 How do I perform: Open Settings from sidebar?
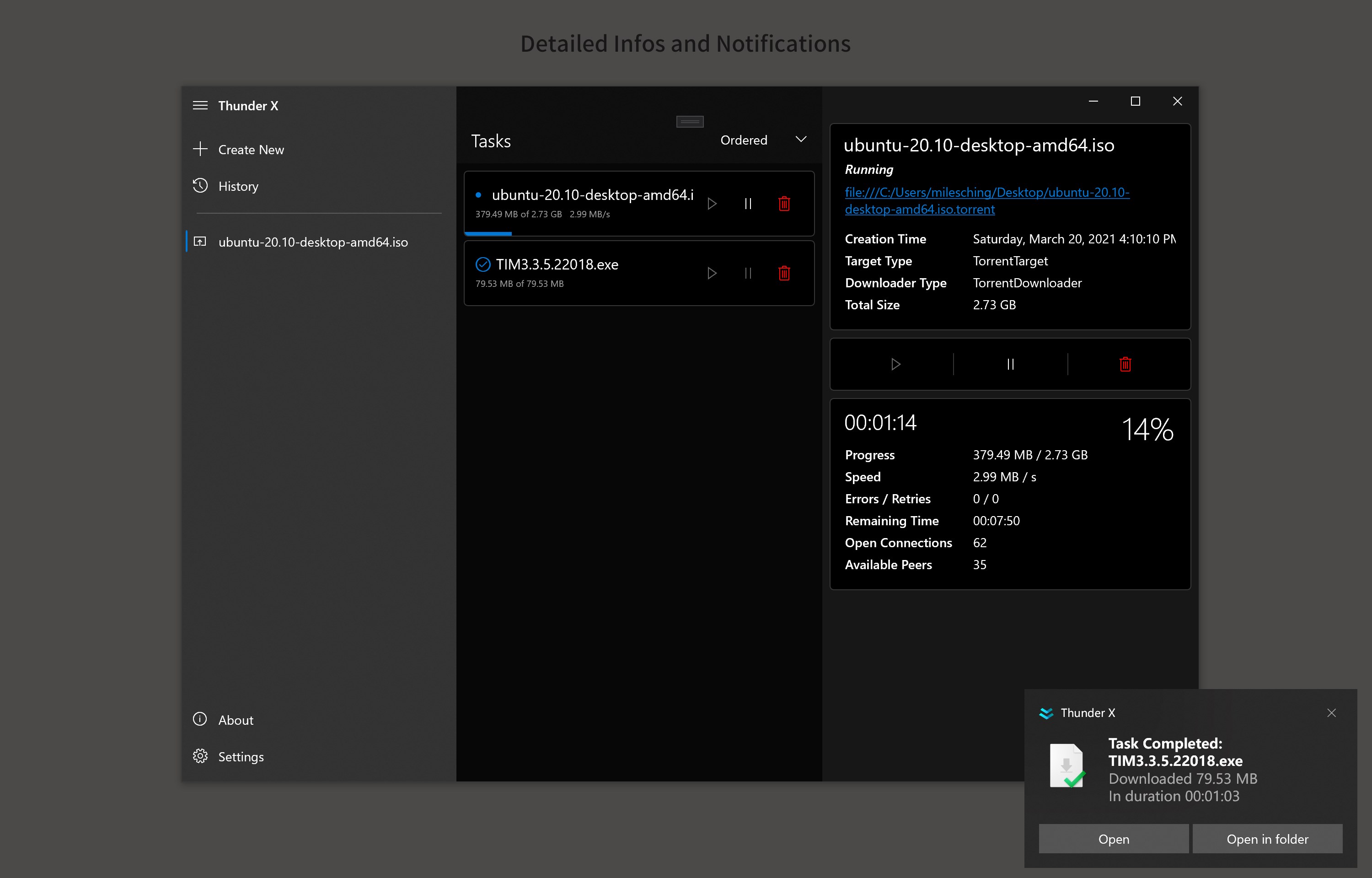pos(241,756)
